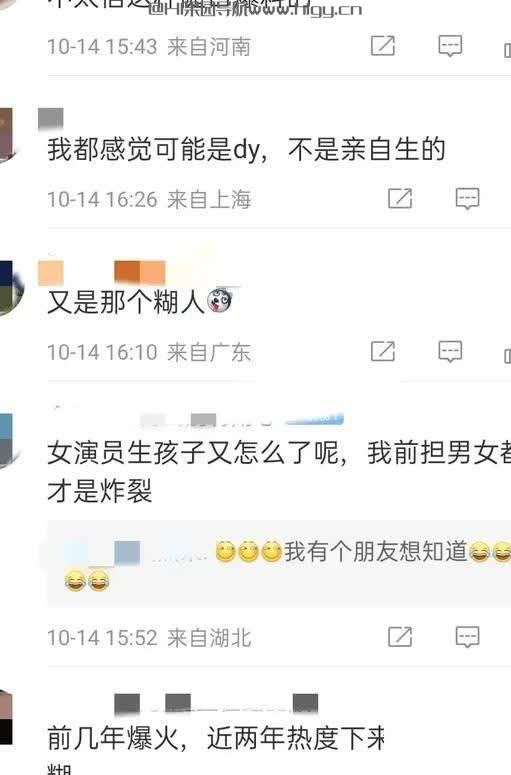
Task: Tap reply icon on Guangdong comment
Action: pos(450,351)
